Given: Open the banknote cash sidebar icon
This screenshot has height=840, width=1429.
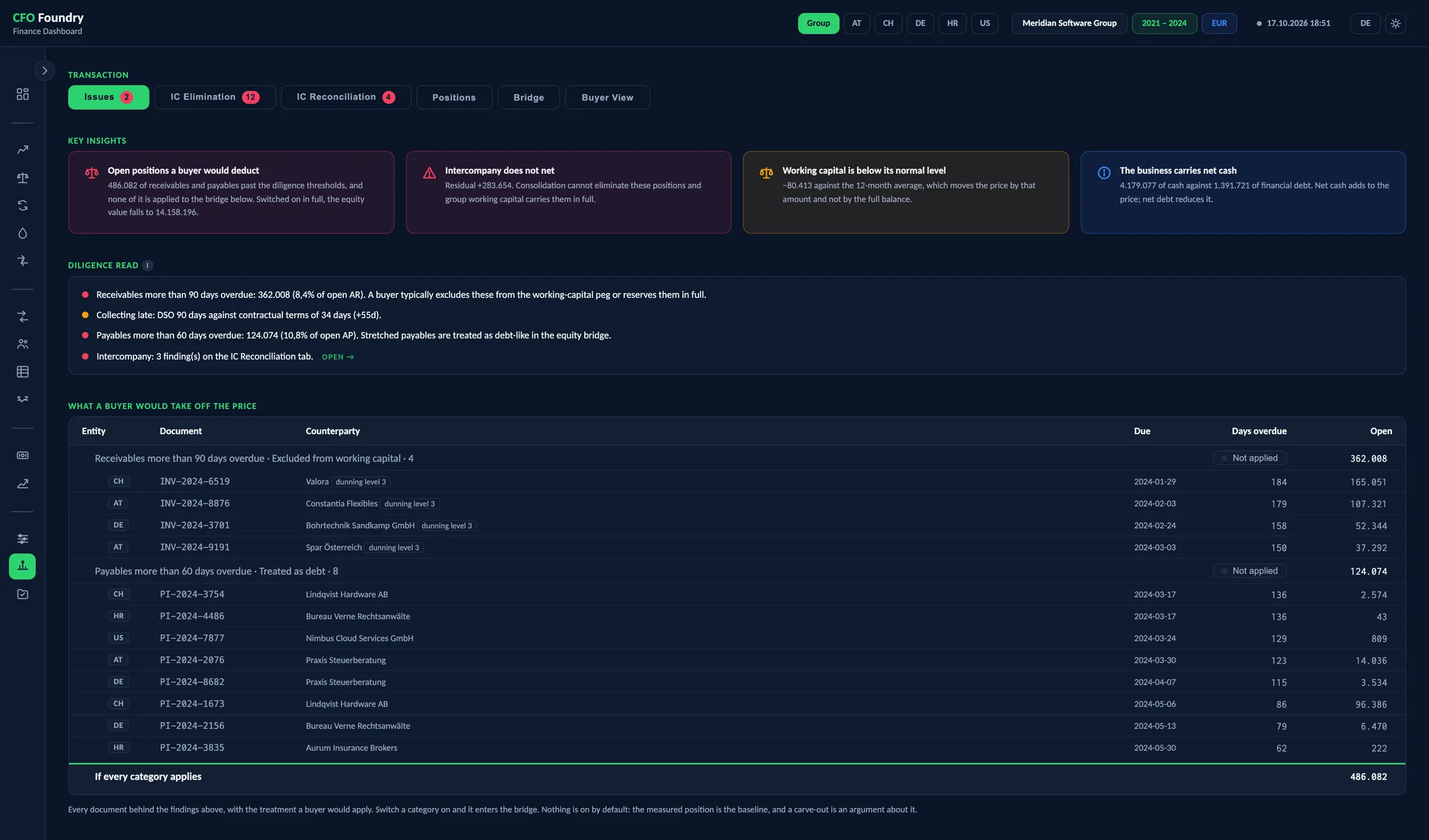Looking at the screenshot, I should [23, 455].
